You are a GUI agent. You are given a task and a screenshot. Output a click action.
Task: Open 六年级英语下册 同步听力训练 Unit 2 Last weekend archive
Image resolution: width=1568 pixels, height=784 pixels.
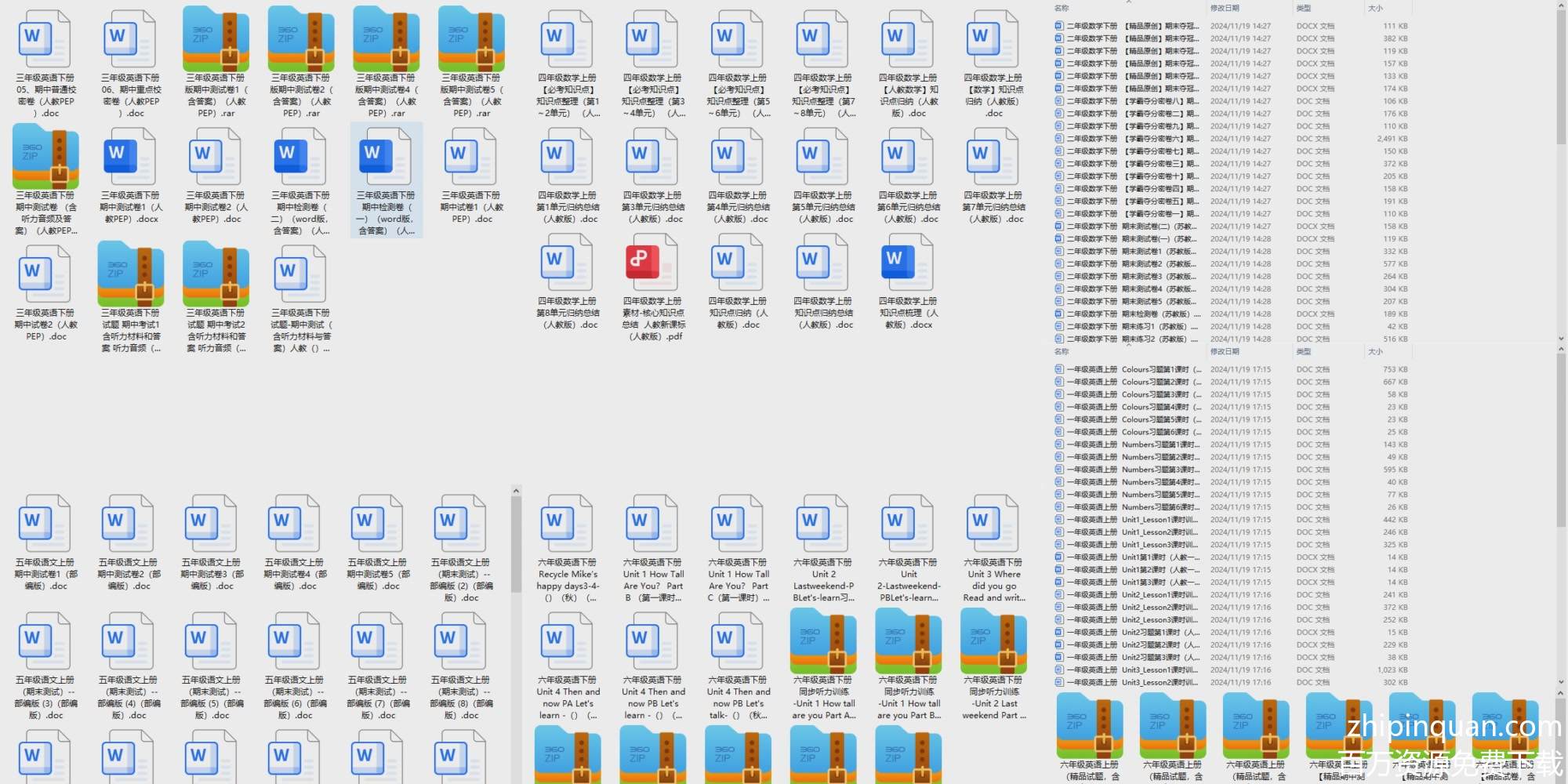[993, 641]
